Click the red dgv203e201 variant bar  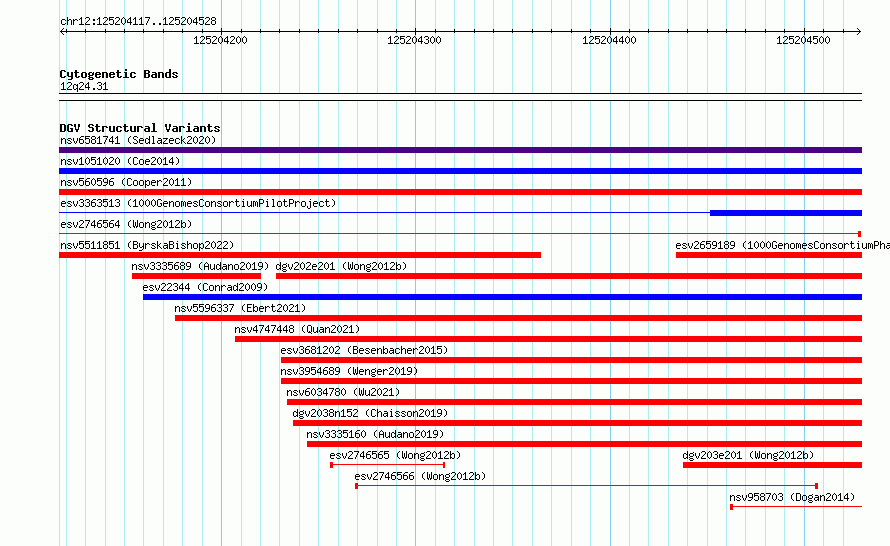pos(773,465)
